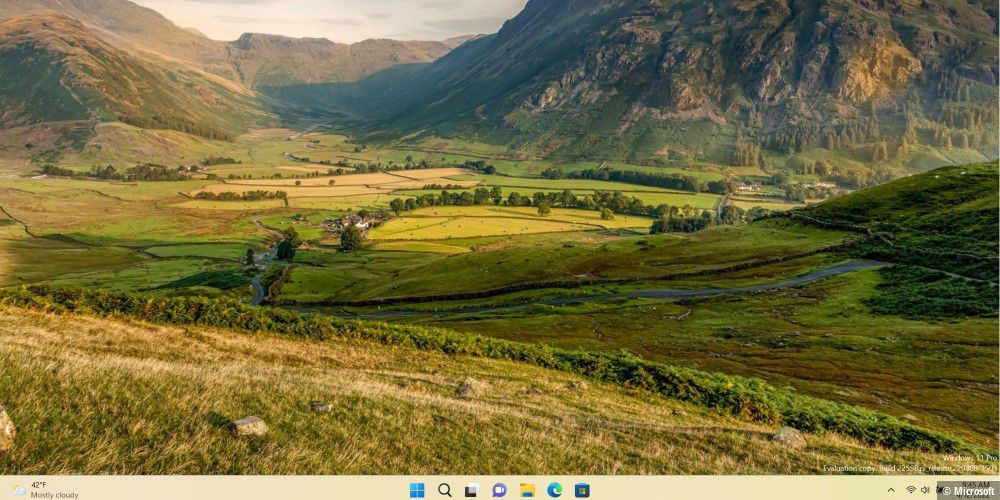1000x500 pixels.
Task: Open taskbar Search magnifier
Action: 445,490
